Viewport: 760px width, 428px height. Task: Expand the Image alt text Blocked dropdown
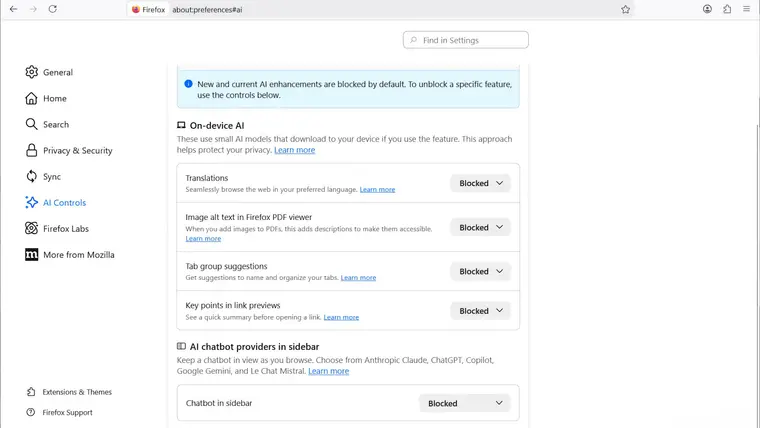[480, 227]
